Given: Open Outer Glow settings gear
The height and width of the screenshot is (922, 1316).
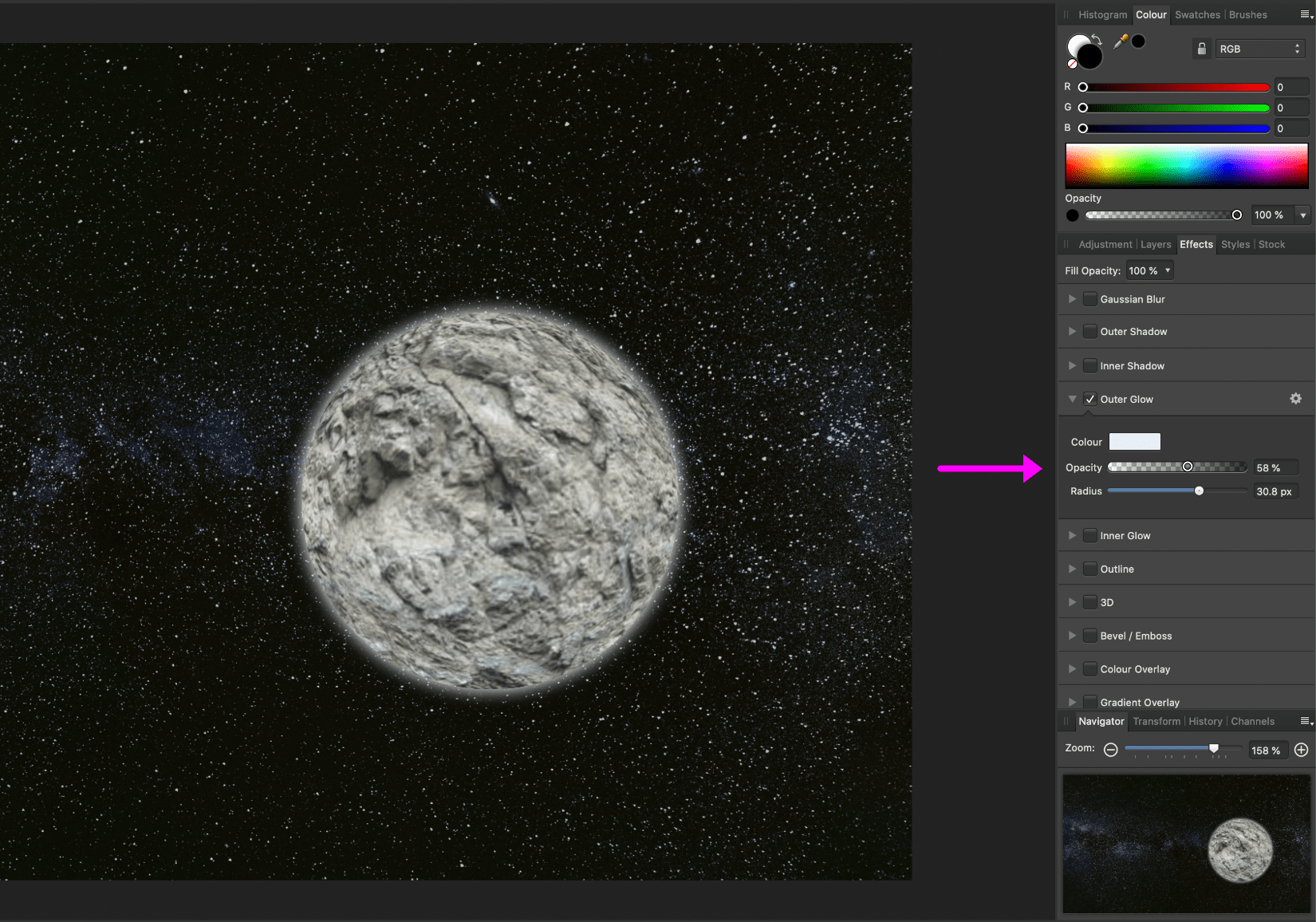Looking at the screenshot, I should [1295, 399].
